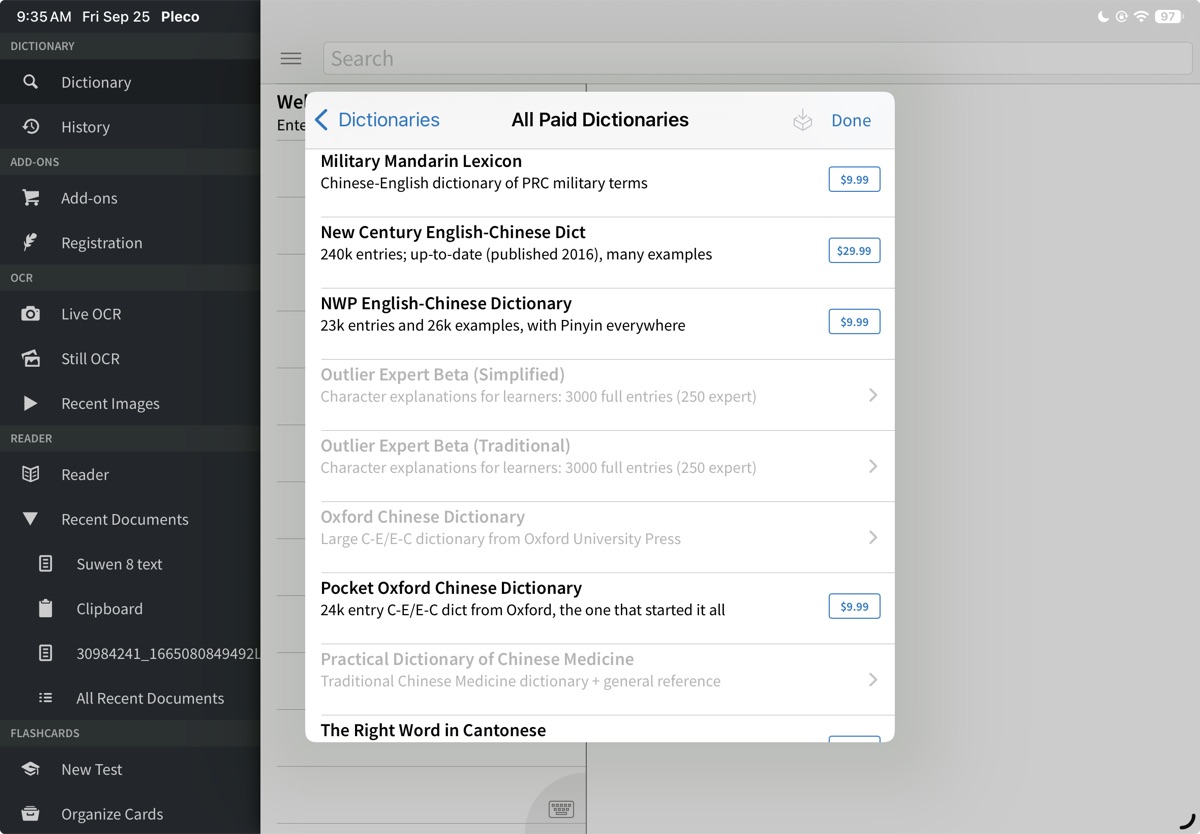1200x834 pixels.
Task: Tap the keyboard icon at bottom
Action: click(561, 808)
